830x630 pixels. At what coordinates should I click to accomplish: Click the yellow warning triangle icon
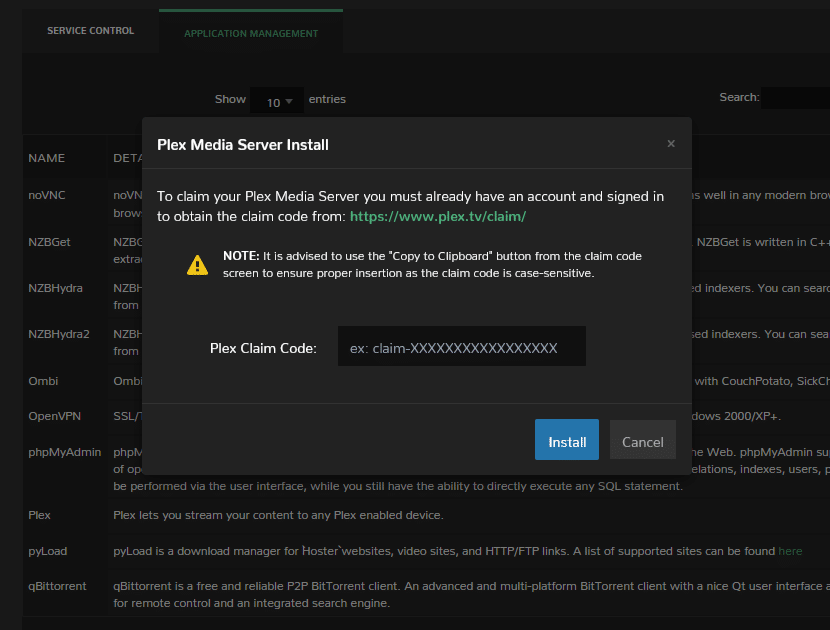198,265
